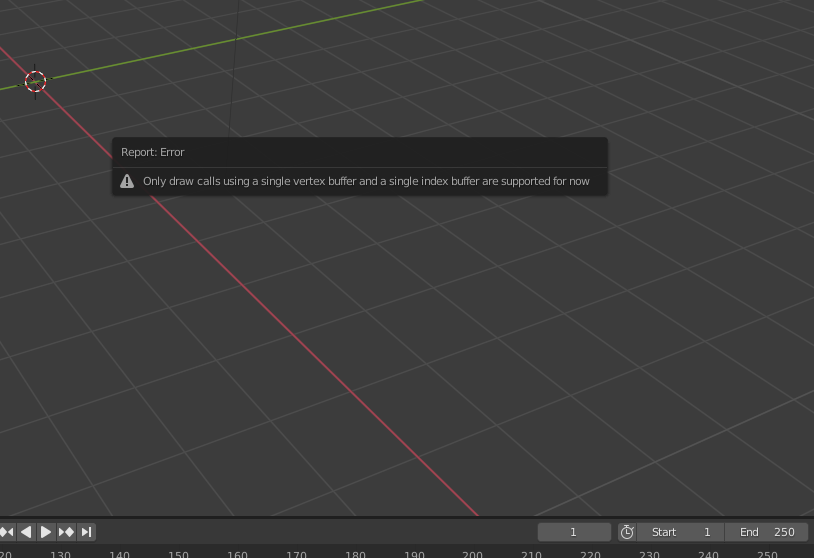
Task: Click the End frame field showing 250
Action: 767,532
